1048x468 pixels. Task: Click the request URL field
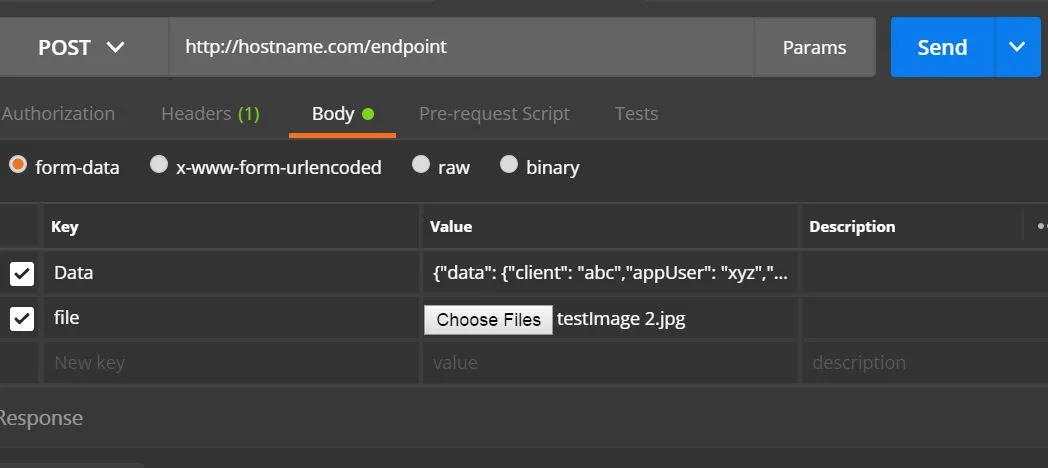460,47
